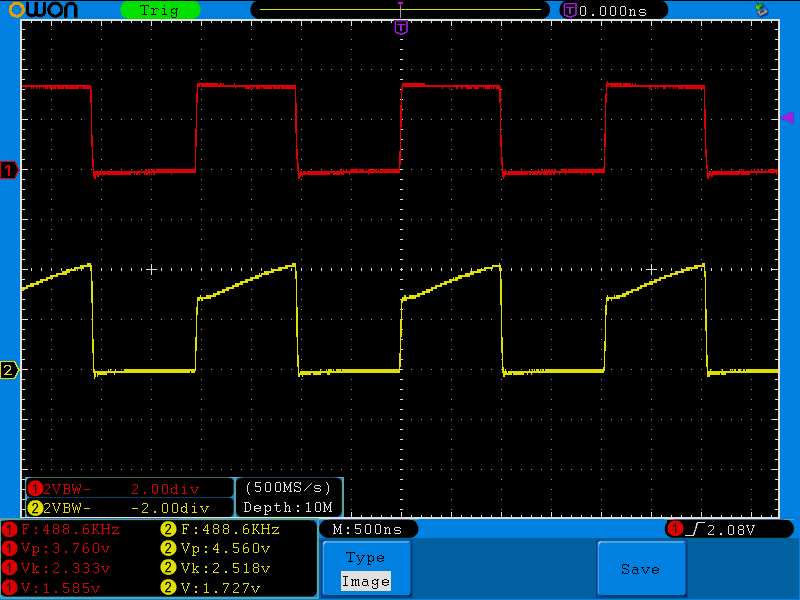Screen dimensions: 800x600
Task: Click the red trigger source channel 1 badge
Action: tap(676, 529)
